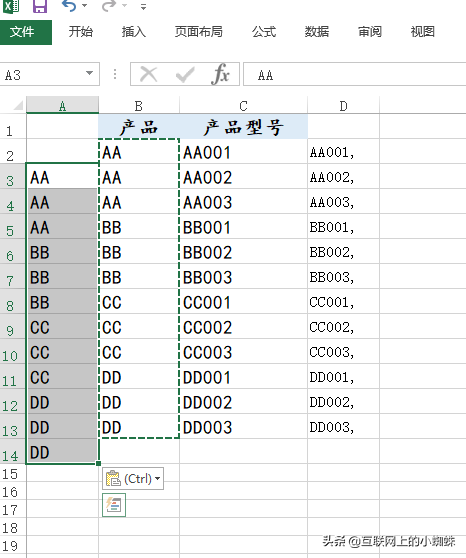Select cell B8 containing CC
This screenshot has width=466, height=558.
(139, 302)
